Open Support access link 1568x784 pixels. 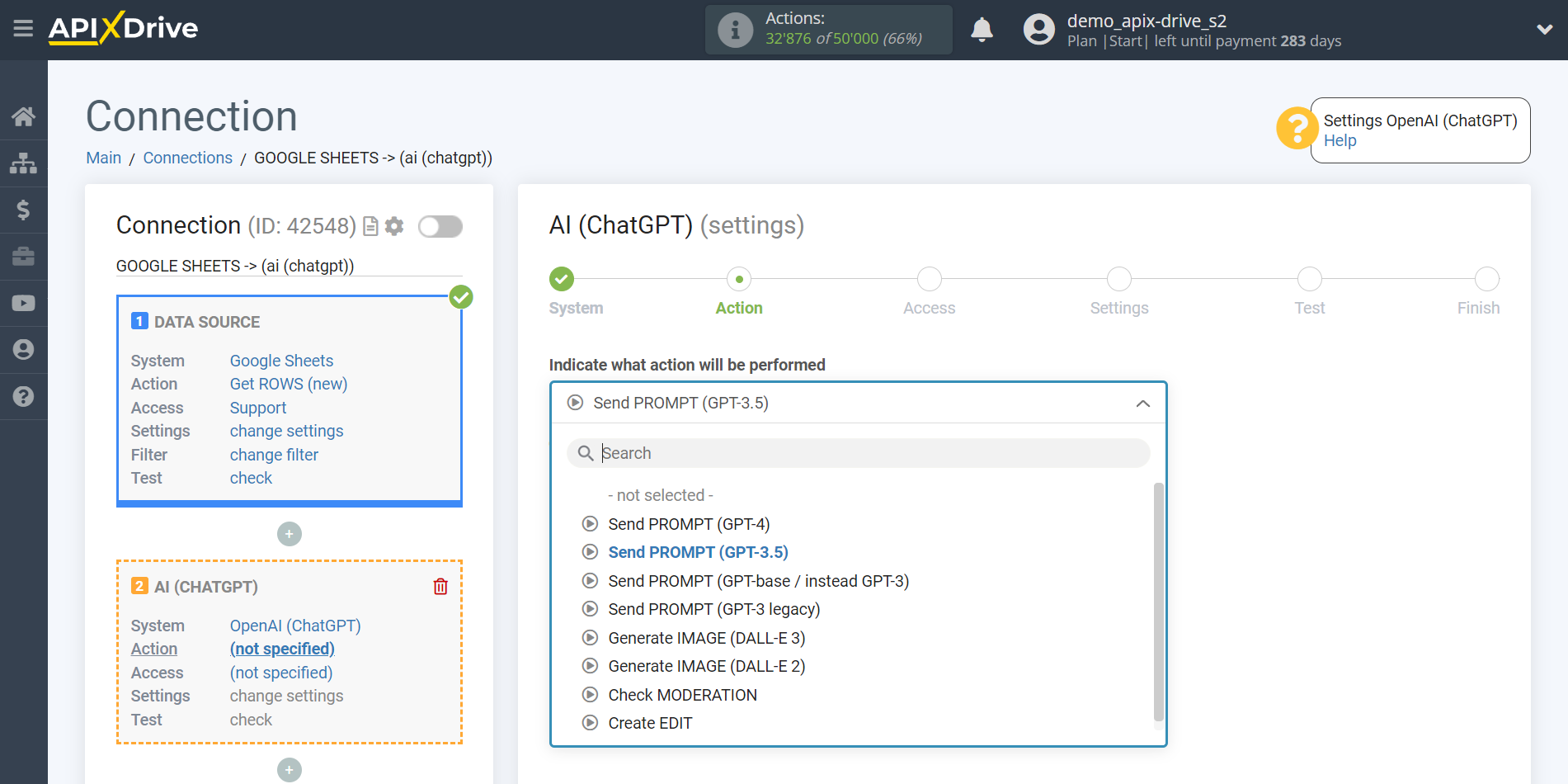pos(257,408)
